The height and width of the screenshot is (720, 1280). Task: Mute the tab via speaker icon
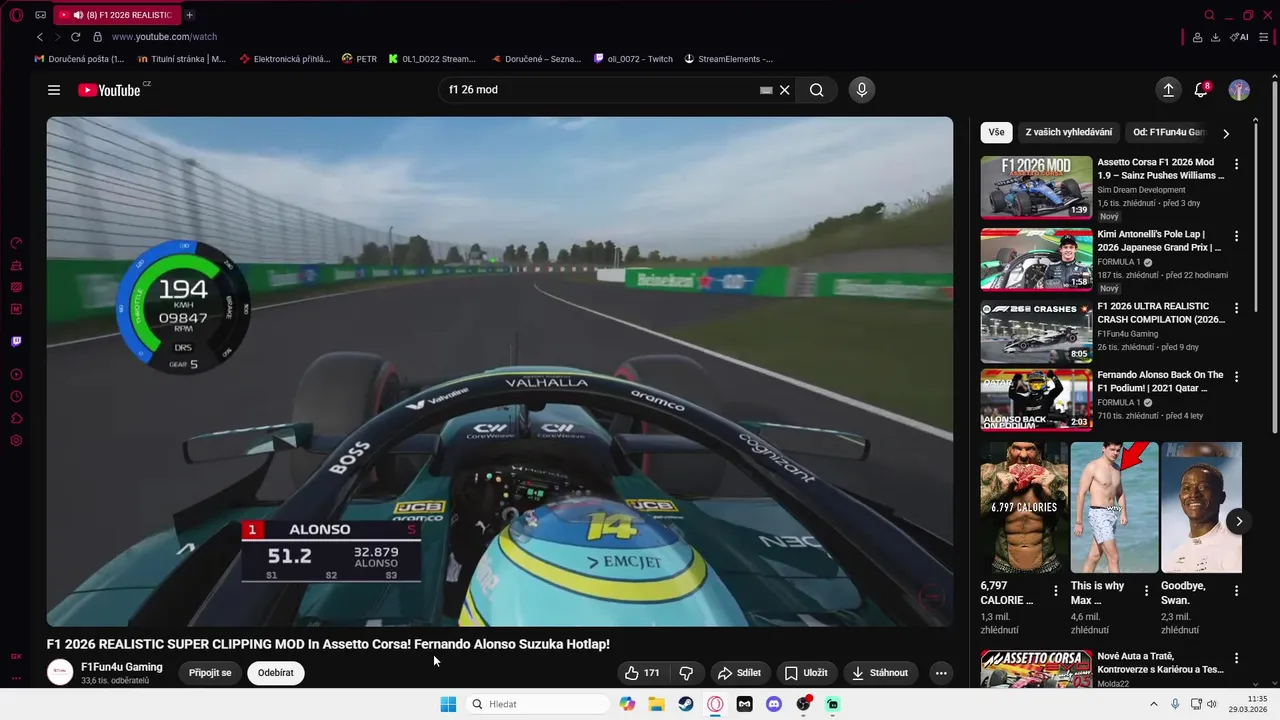click(x=78, y=15)
